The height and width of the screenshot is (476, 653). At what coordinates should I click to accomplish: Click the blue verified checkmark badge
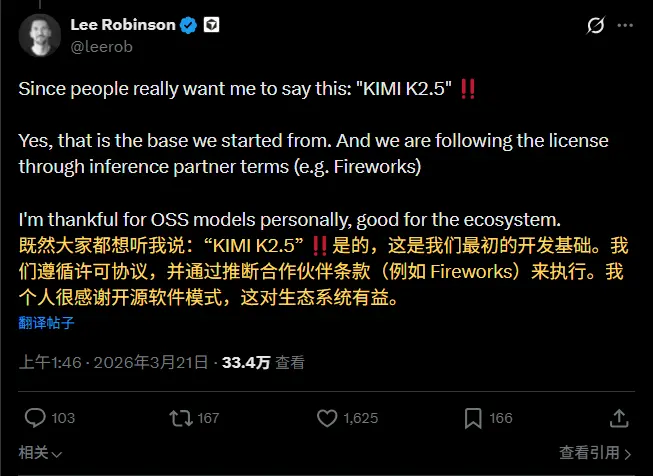187,25
